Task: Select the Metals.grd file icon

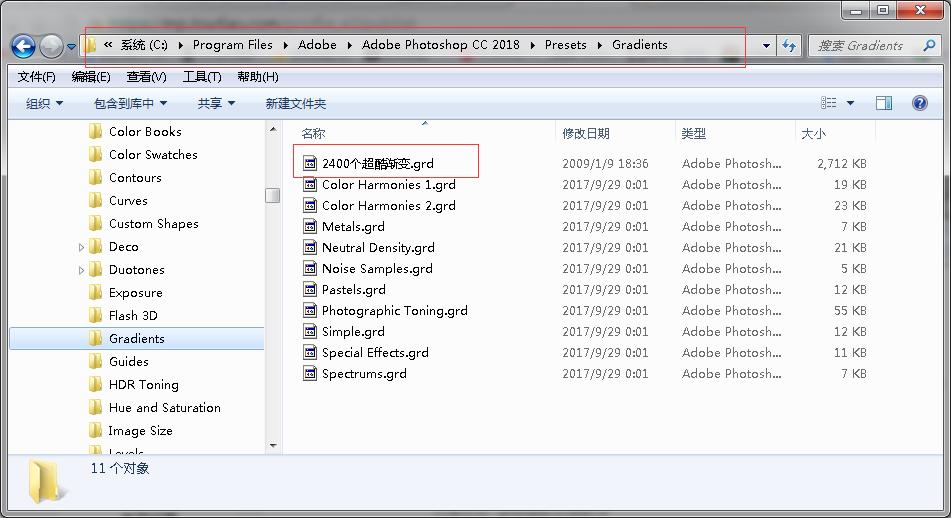Action: [310, 226]
